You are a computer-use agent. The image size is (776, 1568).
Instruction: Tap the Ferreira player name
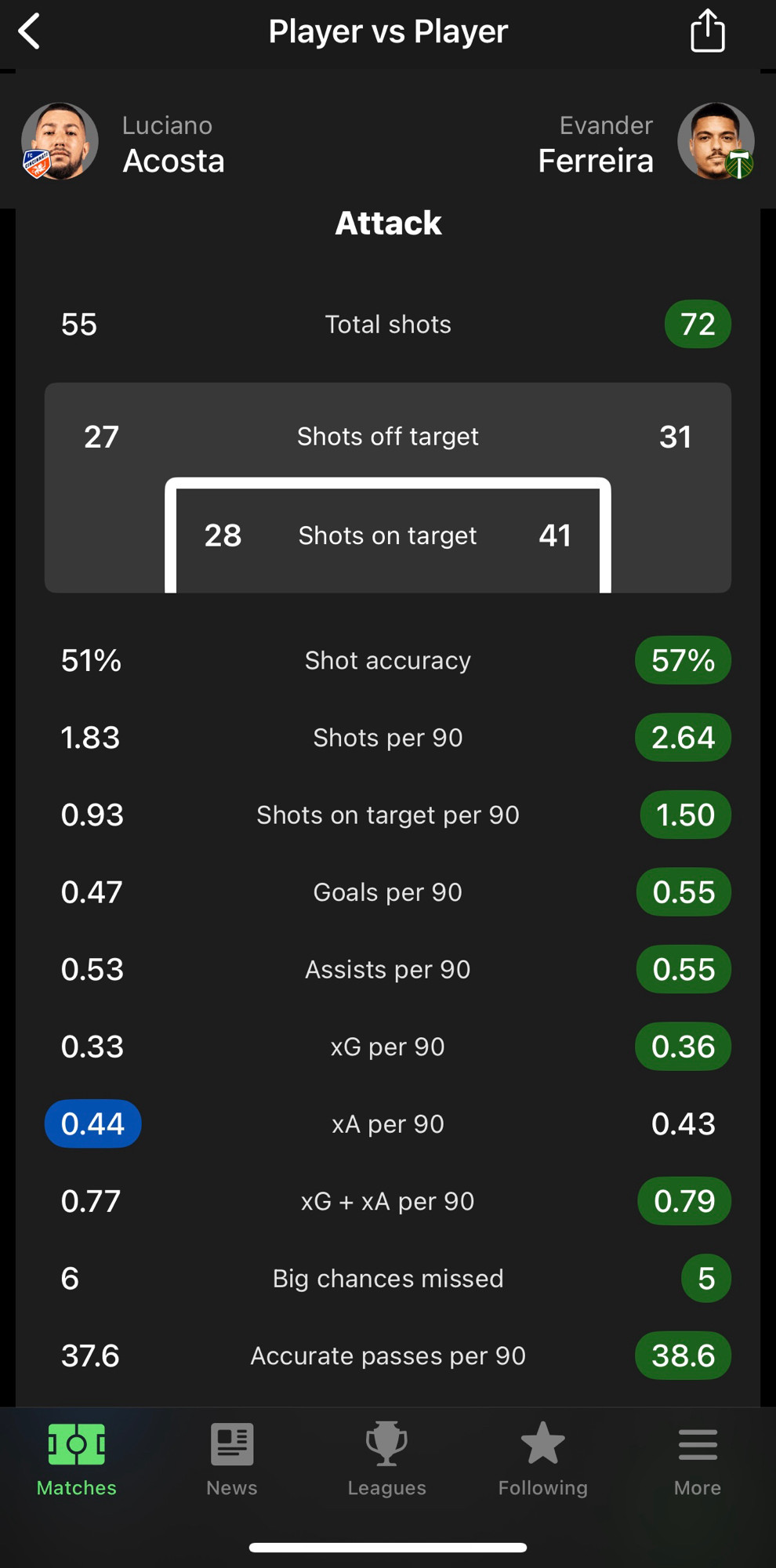596,161
